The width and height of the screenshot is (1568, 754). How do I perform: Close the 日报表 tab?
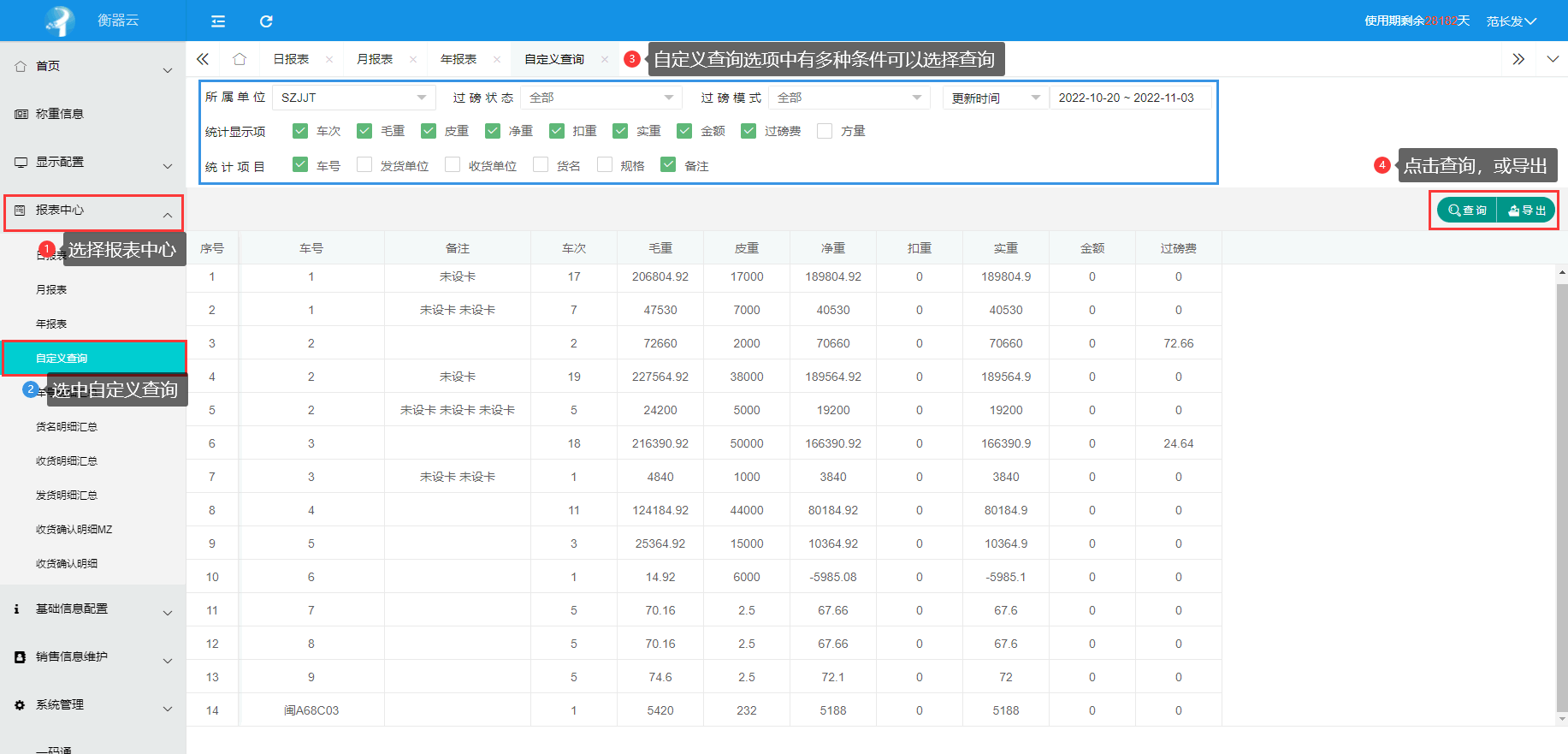[329, 59]
